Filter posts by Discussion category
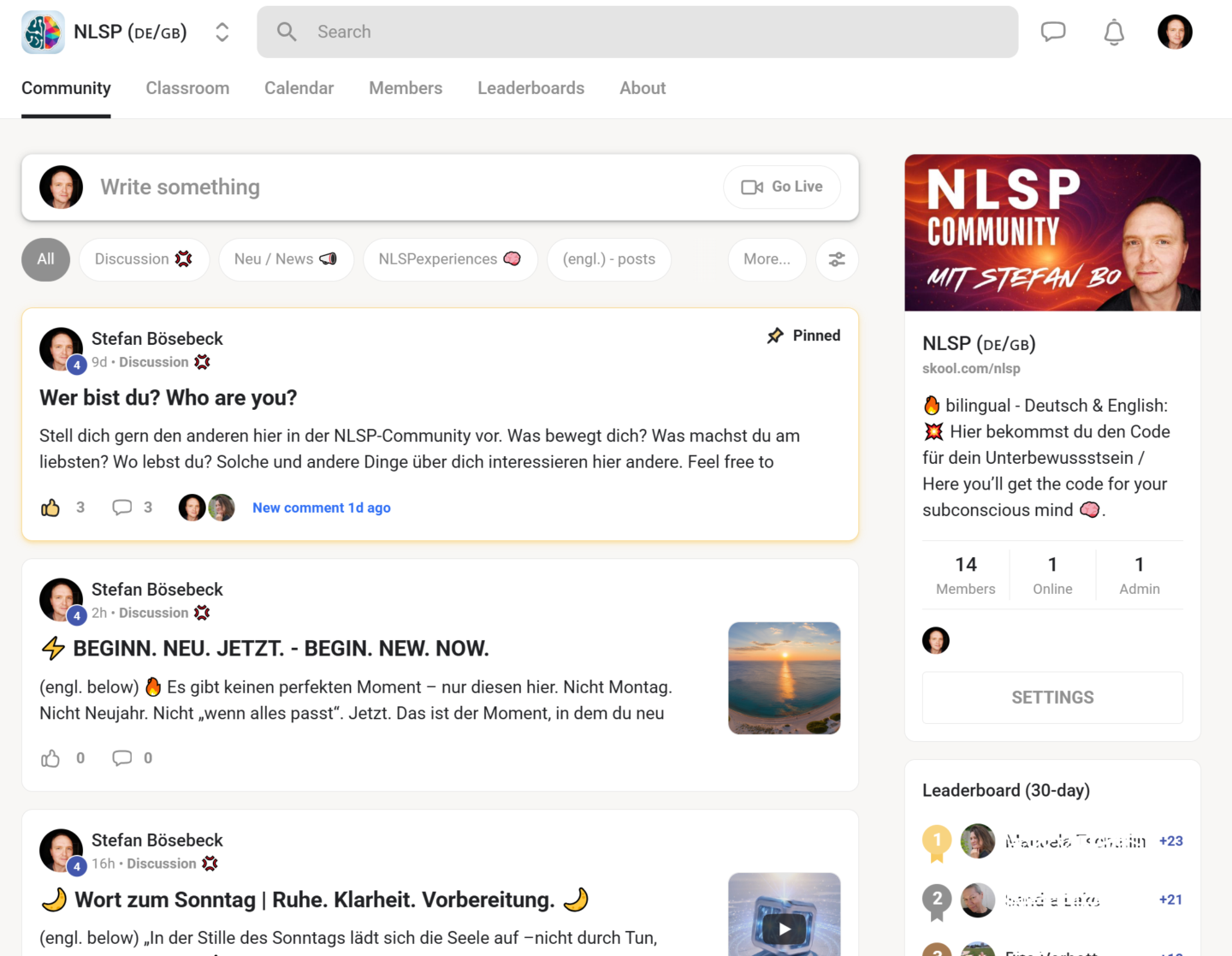Image resolution: width=1232 pixels, height=956 pixels. [x=144, y=259]
